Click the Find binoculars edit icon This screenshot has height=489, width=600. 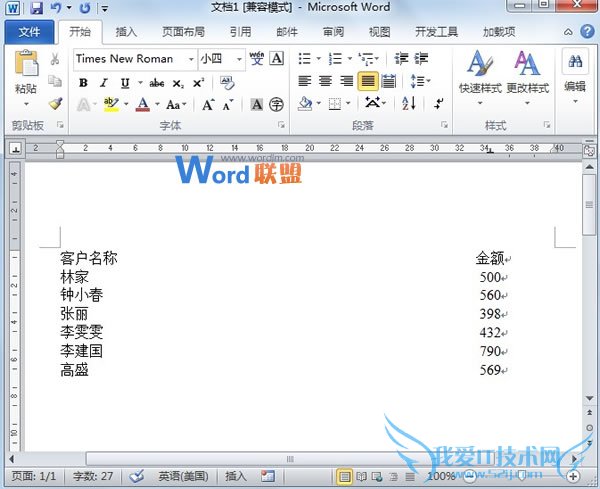(x=575, y=61)
